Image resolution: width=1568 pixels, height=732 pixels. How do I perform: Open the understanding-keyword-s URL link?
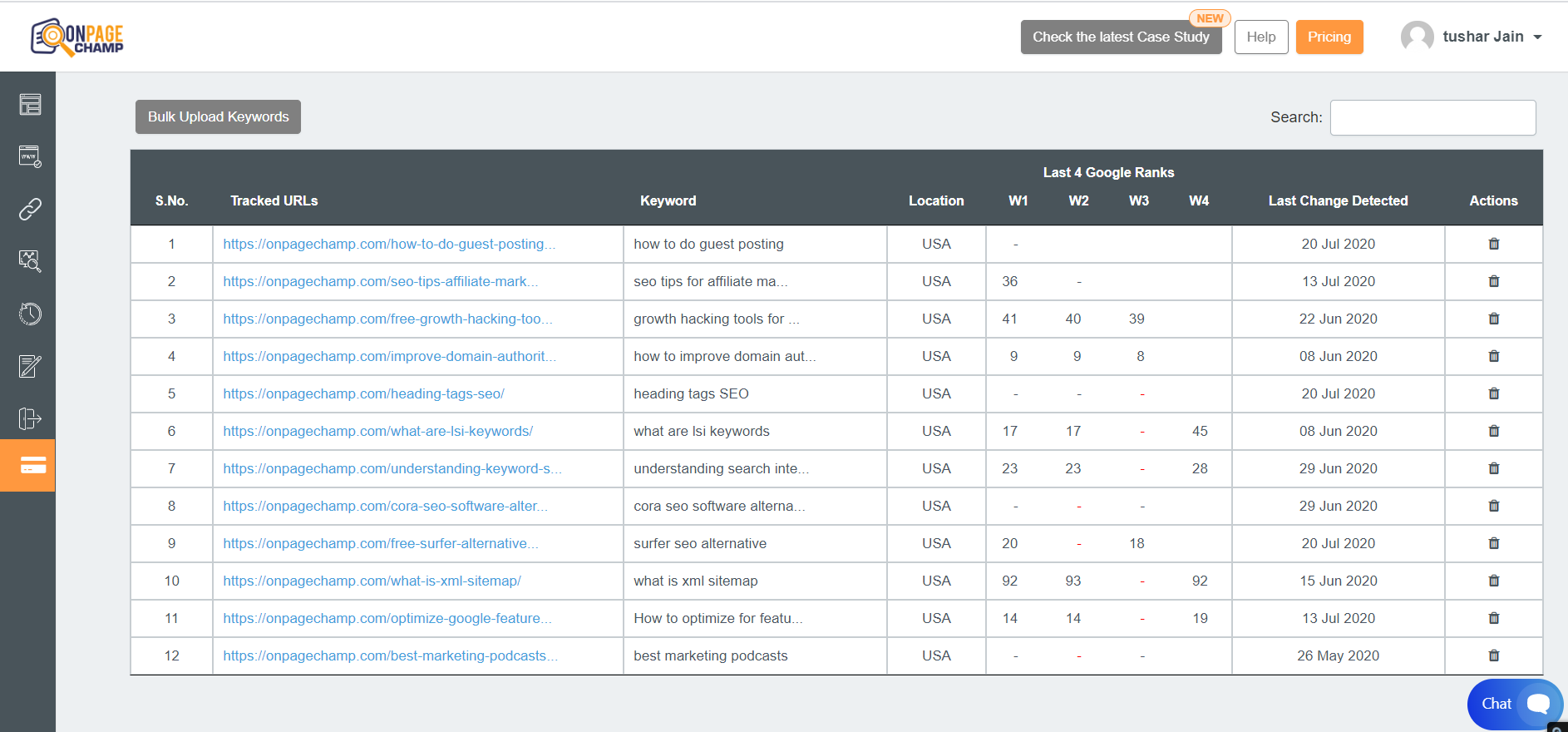(392, 468)
